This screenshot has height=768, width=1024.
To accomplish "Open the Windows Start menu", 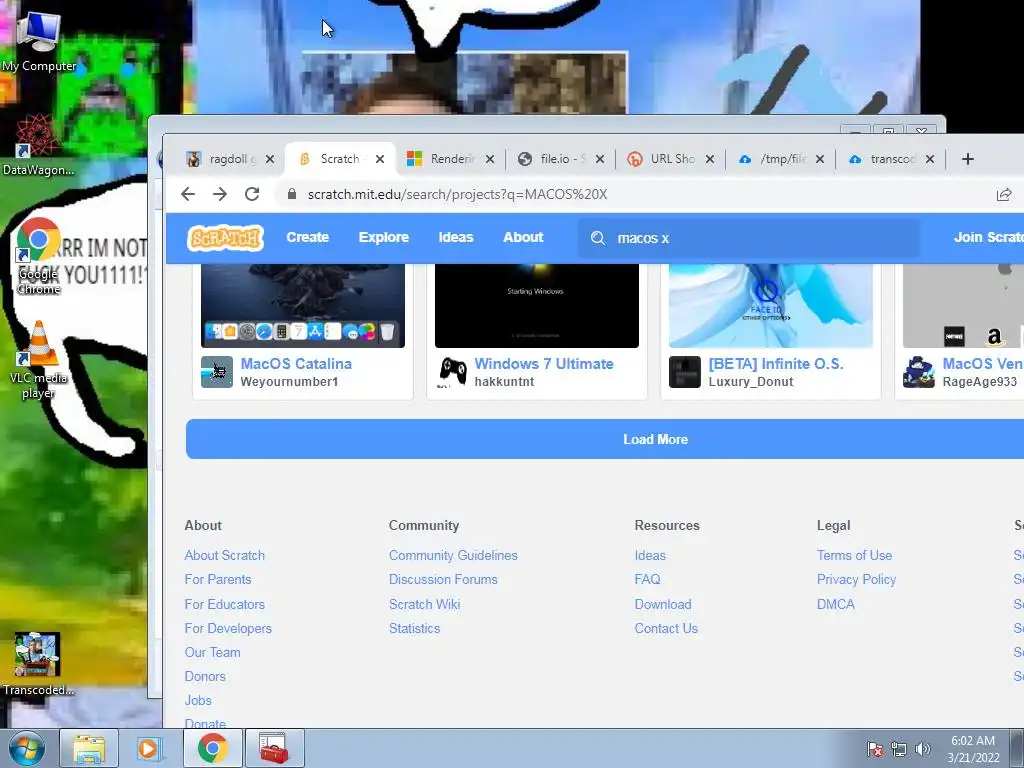I will 26,749.
